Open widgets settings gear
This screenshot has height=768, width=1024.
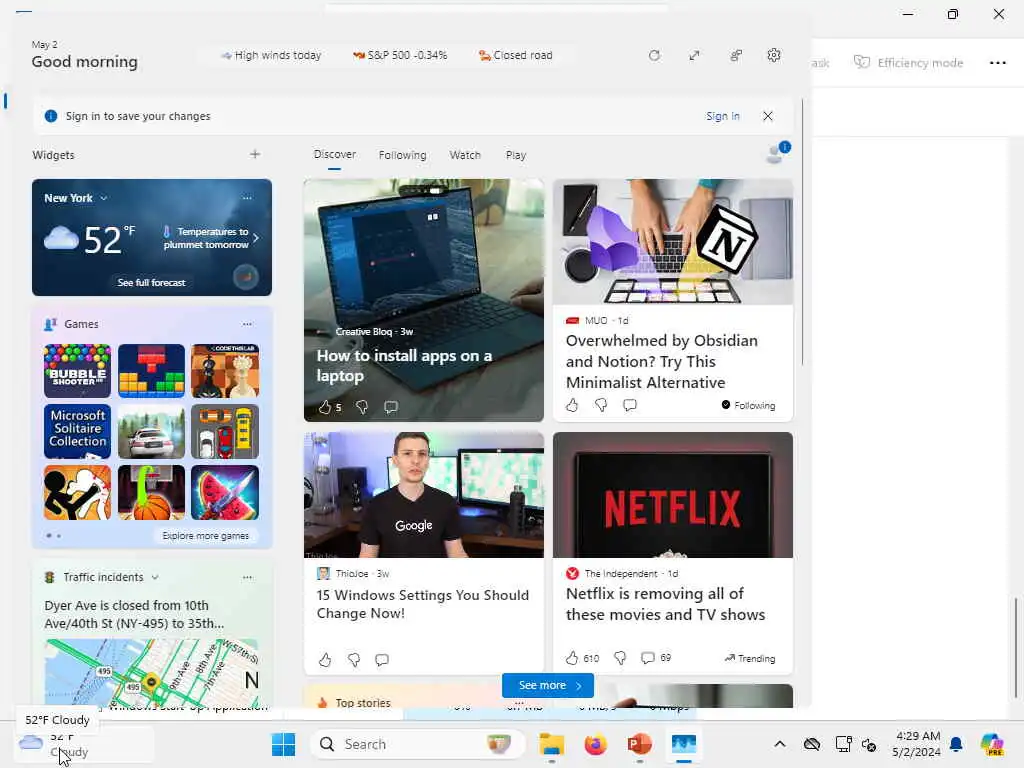(x=774, y=56)
